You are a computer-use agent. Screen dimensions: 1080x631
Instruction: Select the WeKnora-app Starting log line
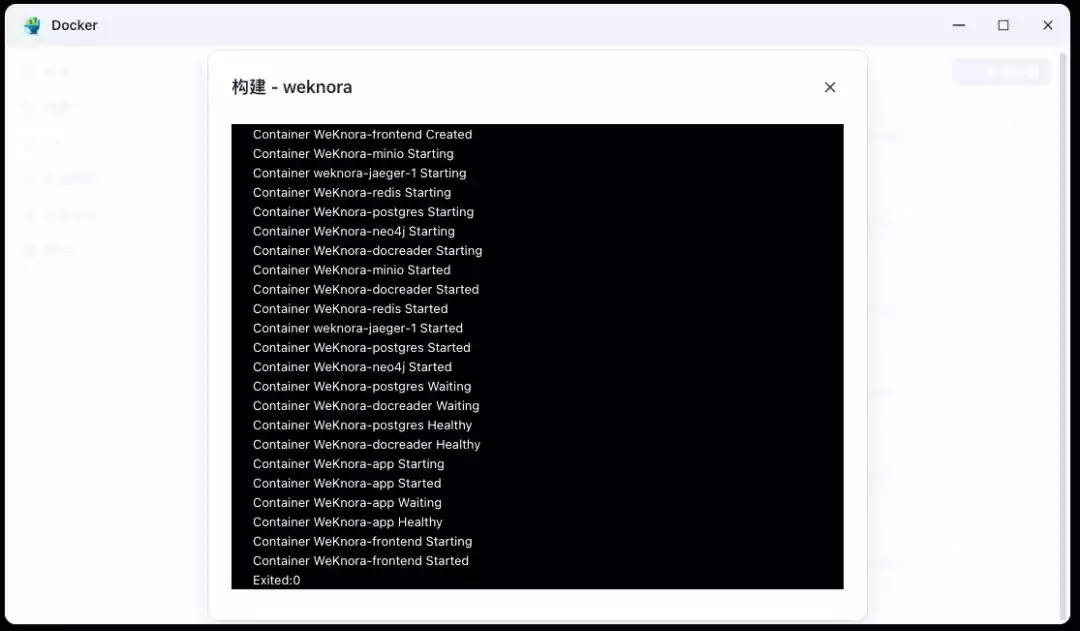coord(349,464)
